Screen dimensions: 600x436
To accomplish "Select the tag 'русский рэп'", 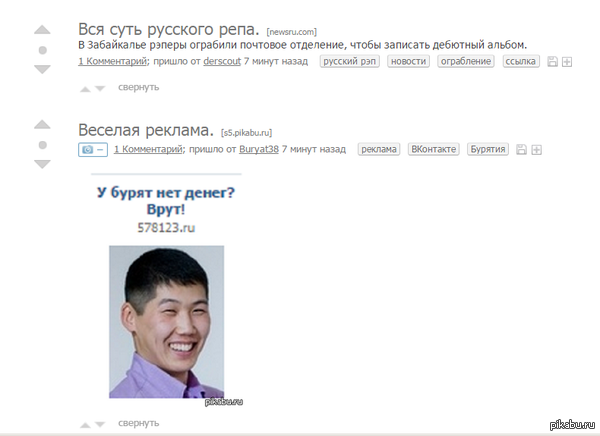I will [x=350, y=61].
